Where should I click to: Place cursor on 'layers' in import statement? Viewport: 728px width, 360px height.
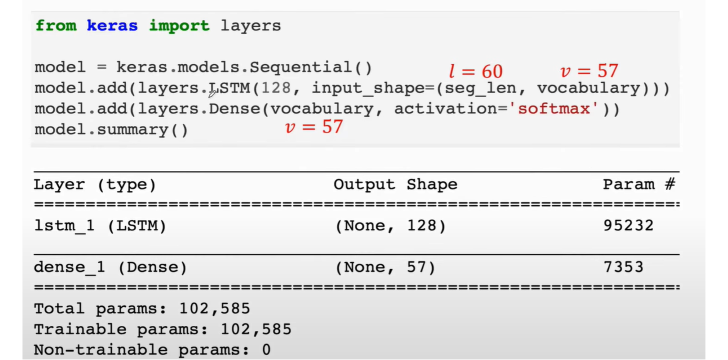[251, 26]
